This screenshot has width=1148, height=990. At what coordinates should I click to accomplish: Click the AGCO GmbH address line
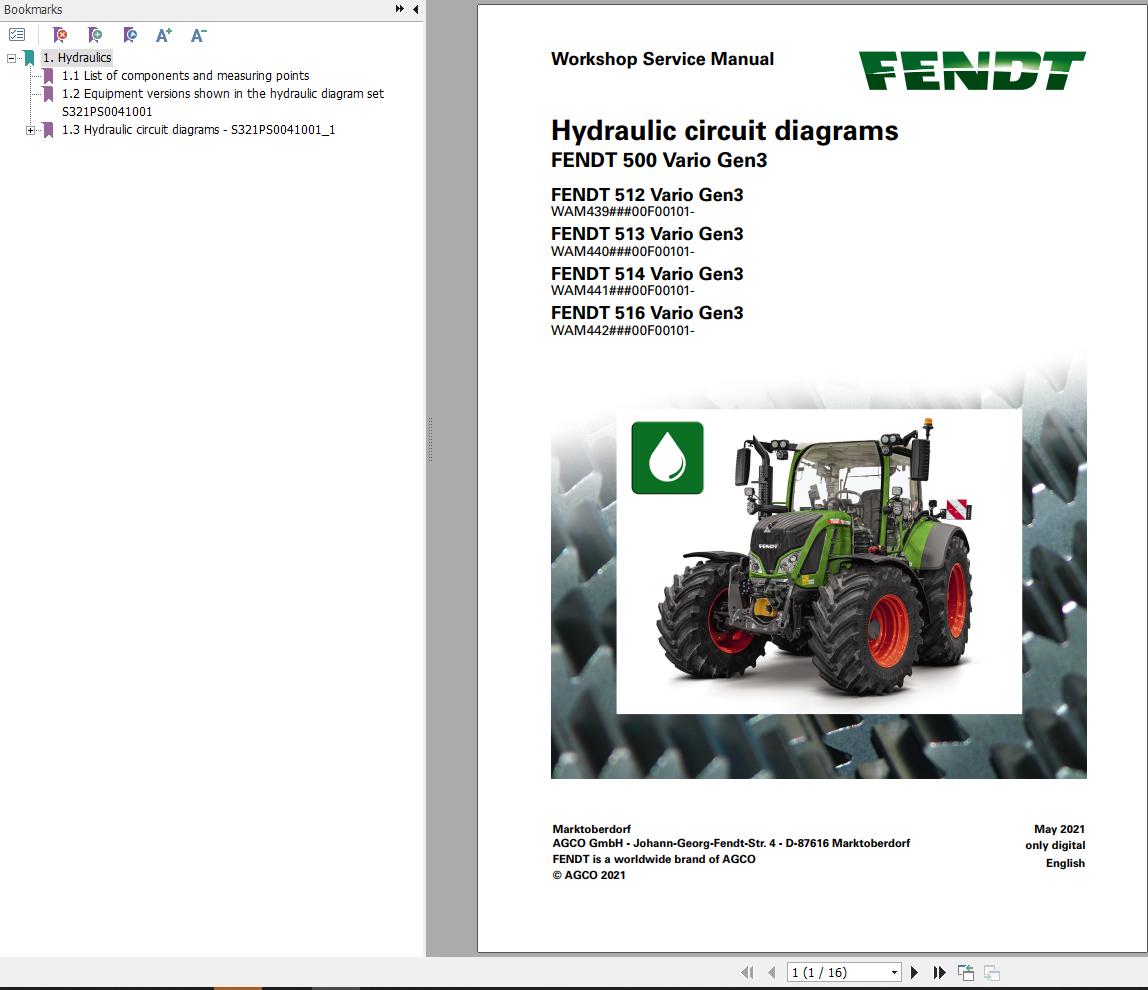pos(731,844)
